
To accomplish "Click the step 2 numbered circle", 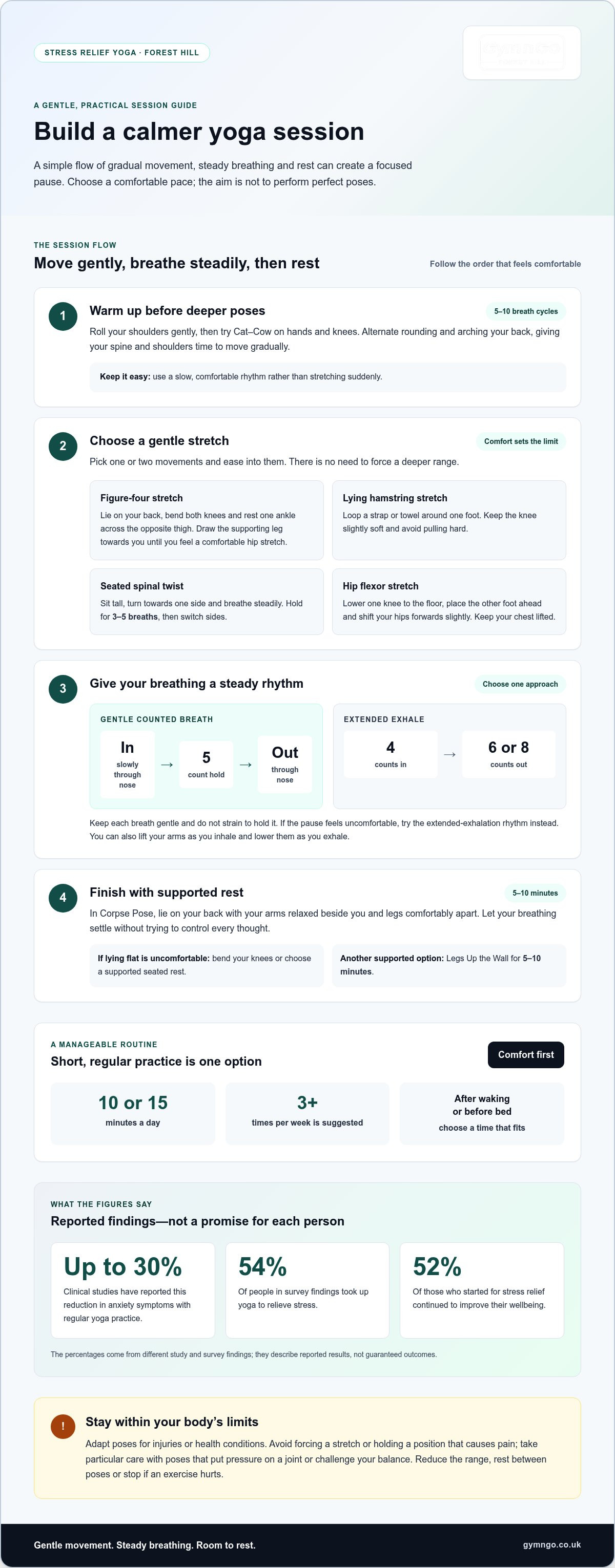I will click(63, 446).
